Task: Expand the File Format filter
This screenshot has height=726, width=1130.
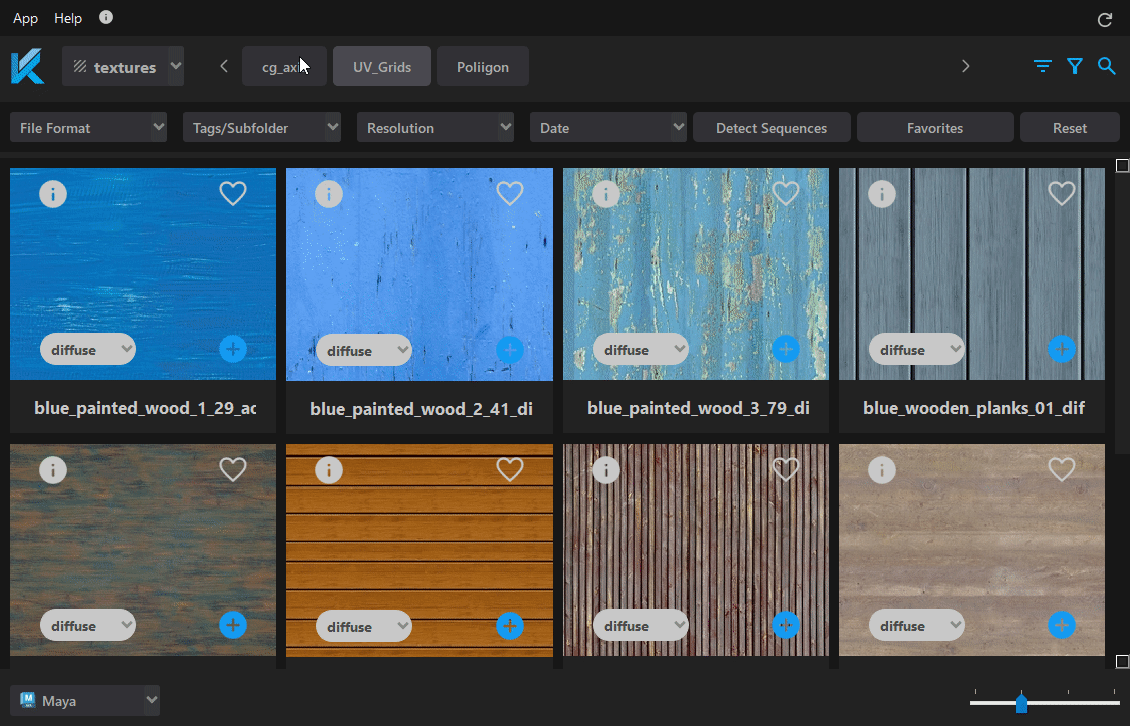Action: coord(89,128)
